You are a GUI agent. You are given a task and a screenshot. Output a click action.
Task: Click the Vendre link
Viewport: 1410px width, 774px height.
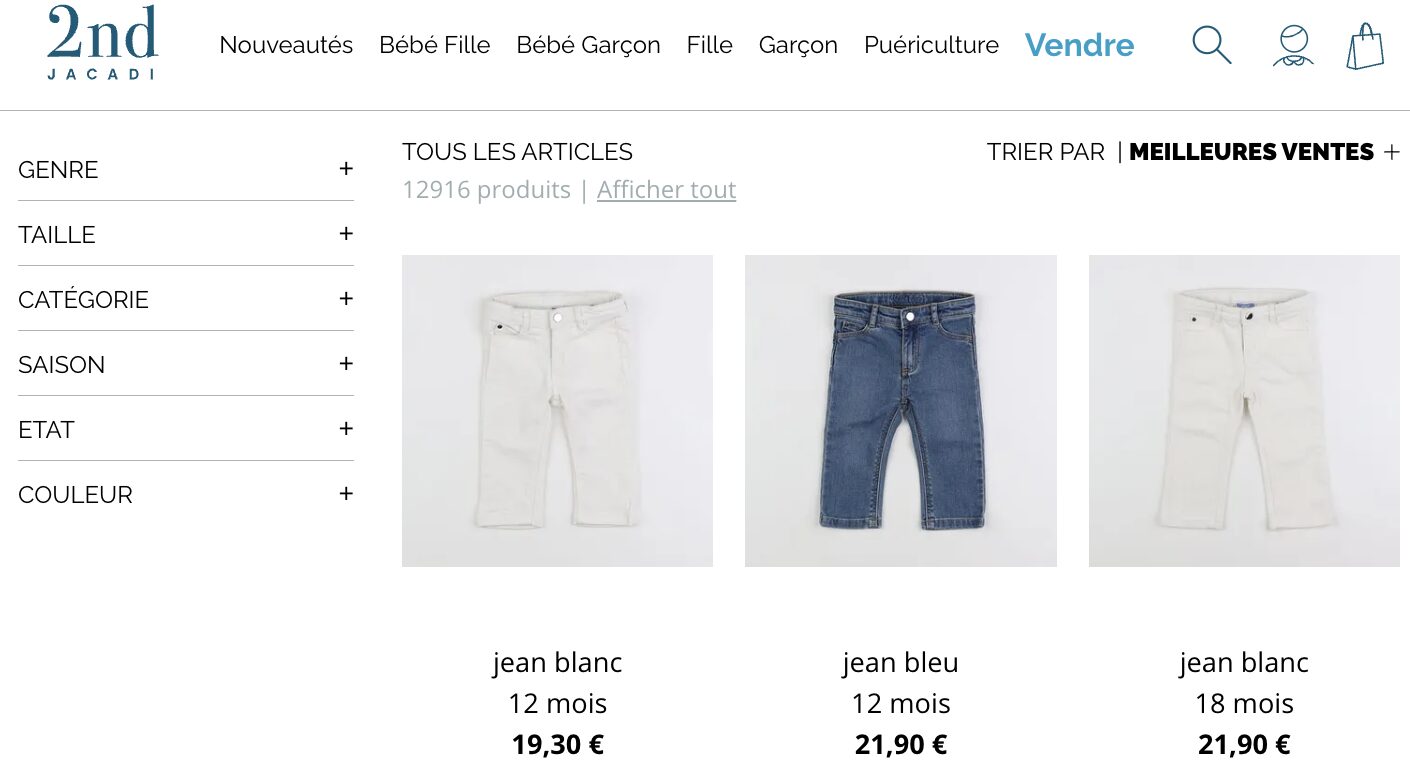1080,45
